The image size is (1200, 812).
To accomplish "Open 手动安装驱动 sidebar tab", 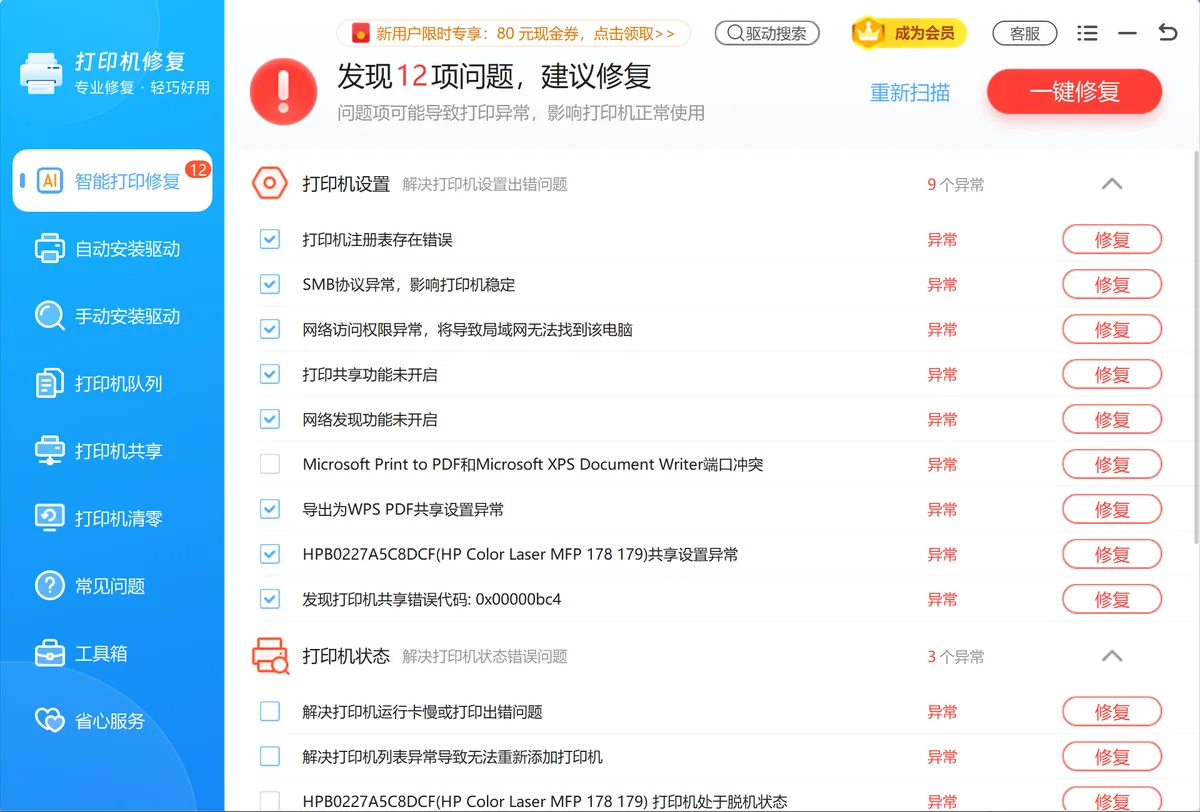I will (112, 316).
